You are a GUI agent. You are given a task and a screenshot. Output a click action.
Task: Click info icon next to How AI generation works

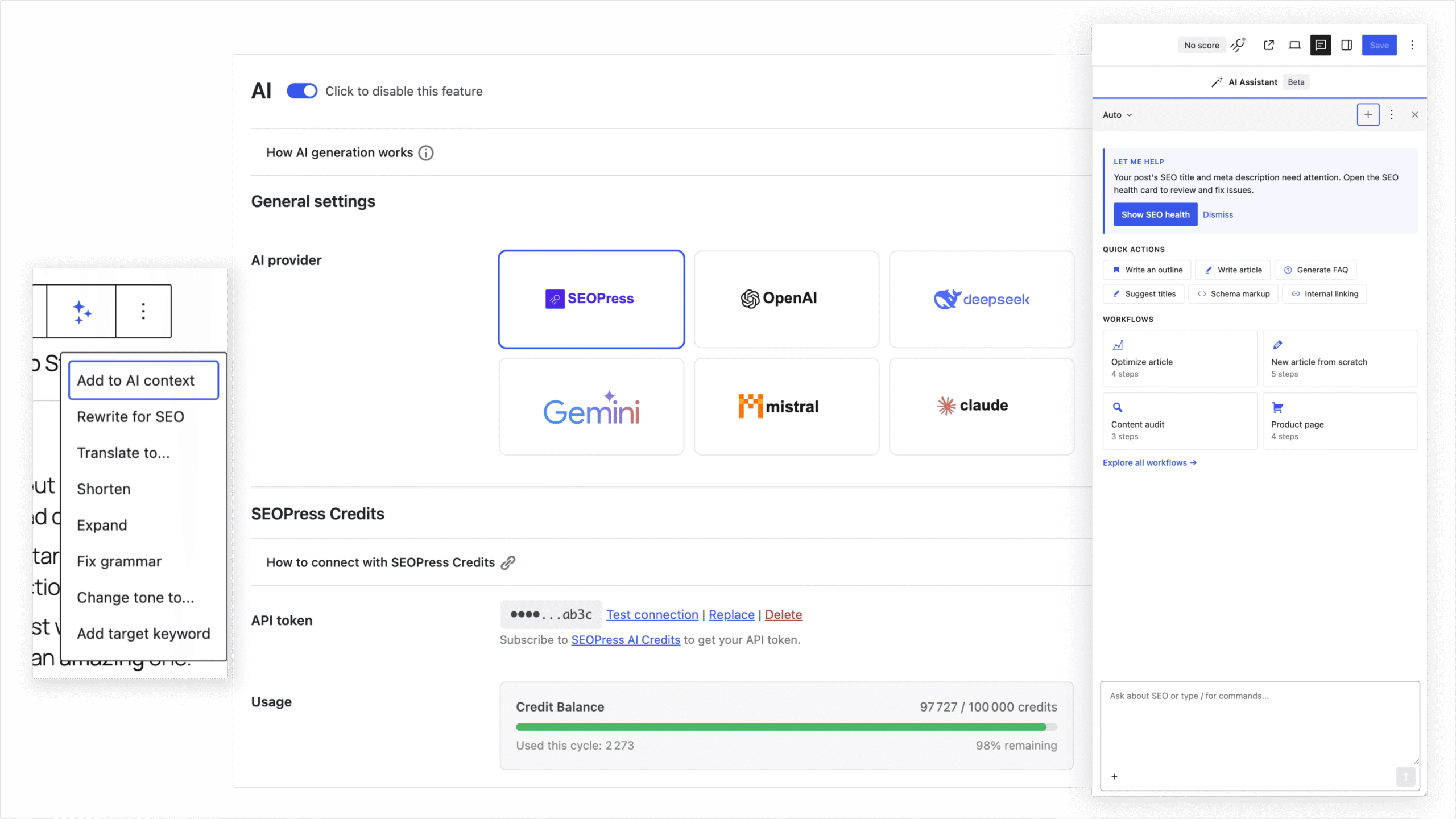coord(426,153)
